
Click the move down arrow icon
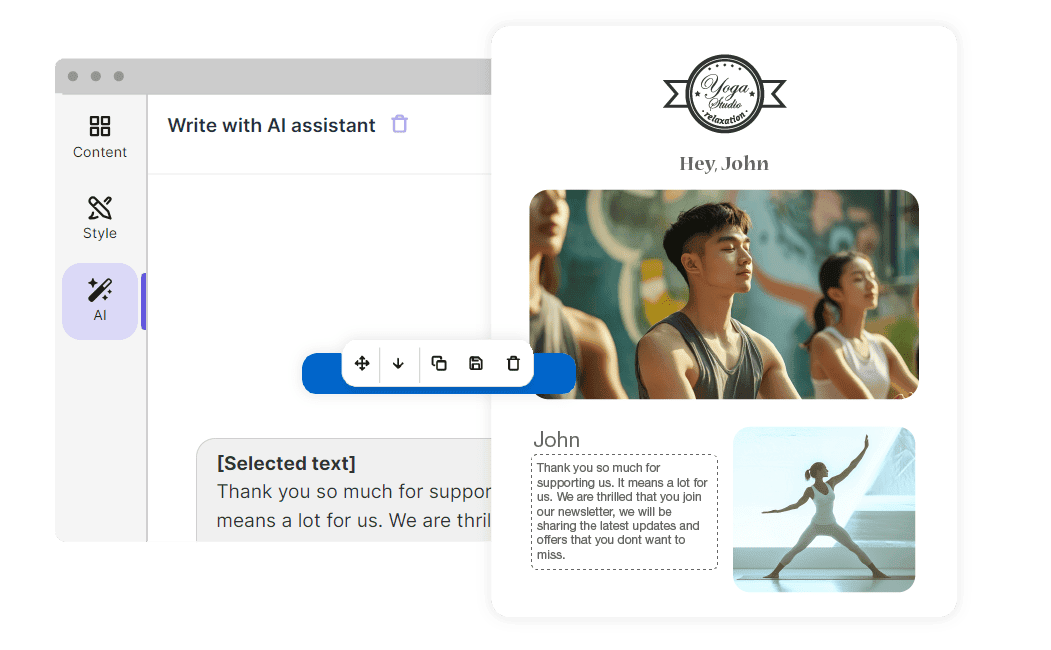pyautogui.click(x=398, y=363)
